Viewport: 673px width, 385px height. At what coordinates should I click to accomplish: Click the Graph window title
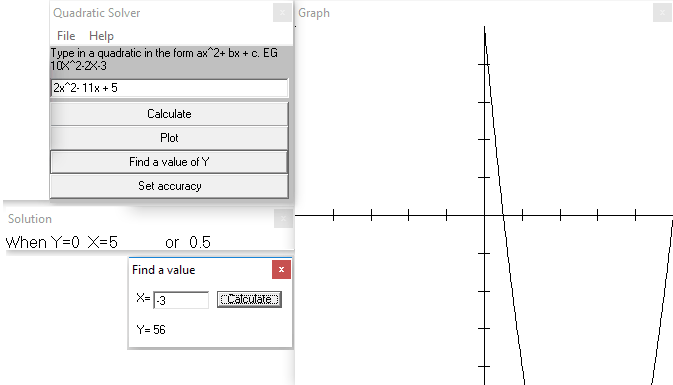pyautogui.click(x=314, y=13)
